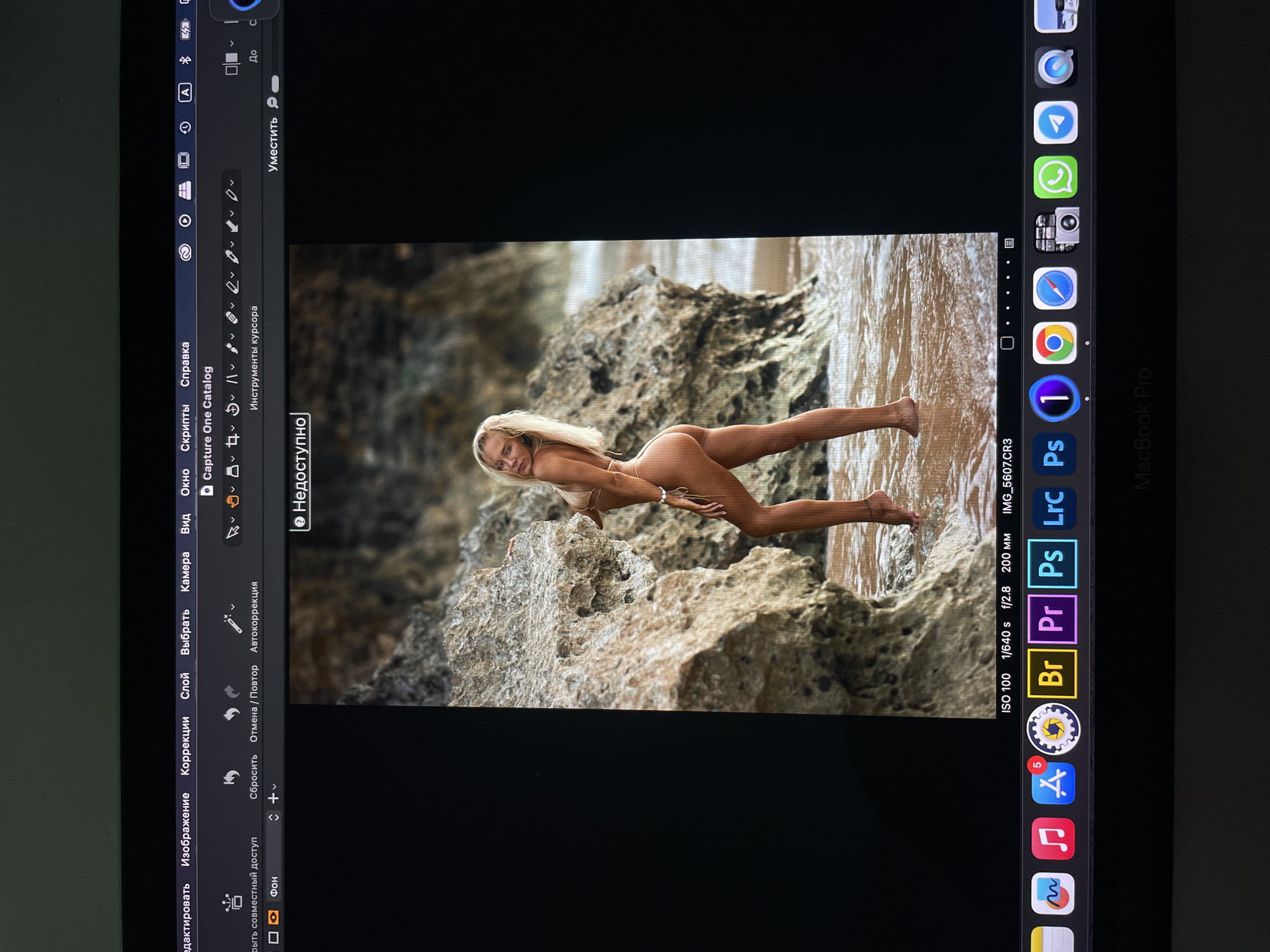This screenshot has width=1270, height=952.
Task: Select the color picker eyedropper tool
Action: [232, 256]
